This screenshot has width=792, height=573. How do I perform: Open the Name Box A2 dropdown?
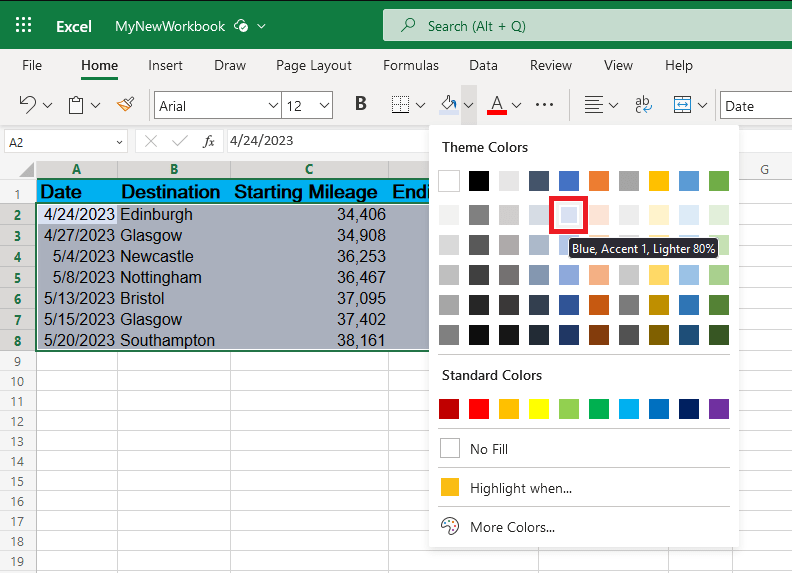click(119, 142)
